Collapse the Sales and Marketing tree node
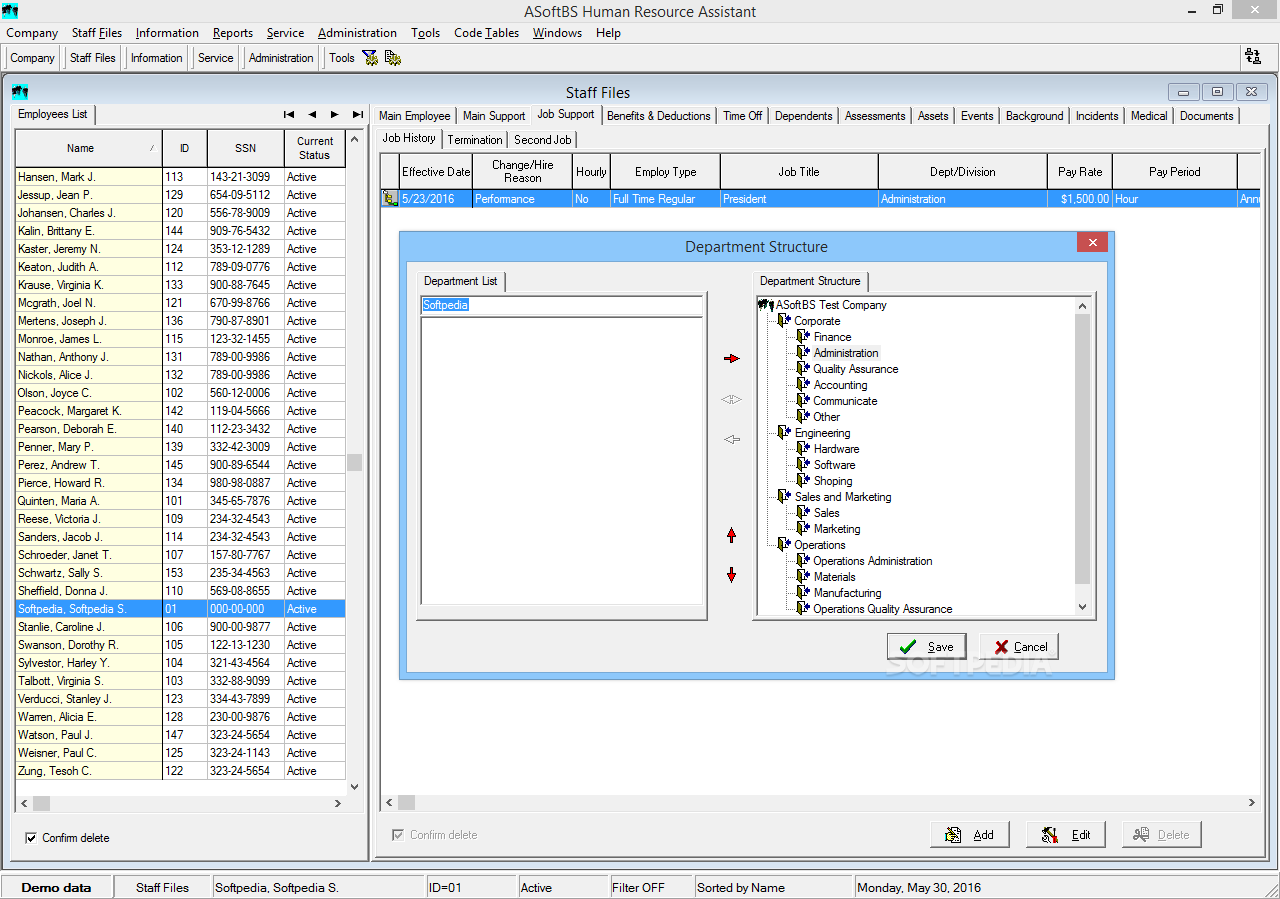Screen dimensions: 1280x899 point(784,497)
